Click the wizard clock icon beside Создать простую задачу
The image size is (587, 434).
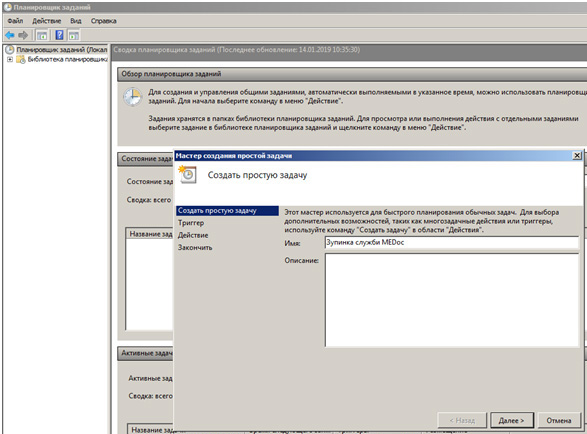188,174
